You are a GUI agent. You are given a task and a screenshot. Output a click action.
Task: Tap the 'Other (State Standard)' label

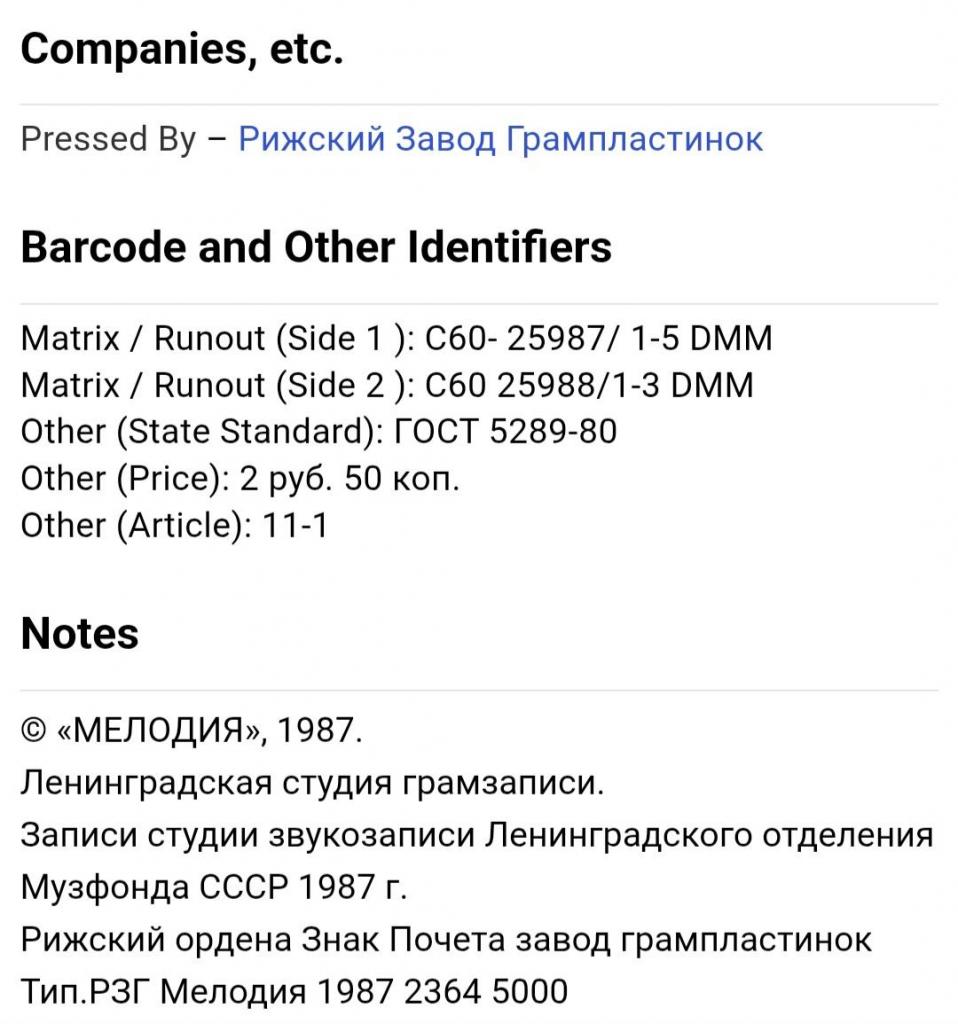(x=202, y=432)
